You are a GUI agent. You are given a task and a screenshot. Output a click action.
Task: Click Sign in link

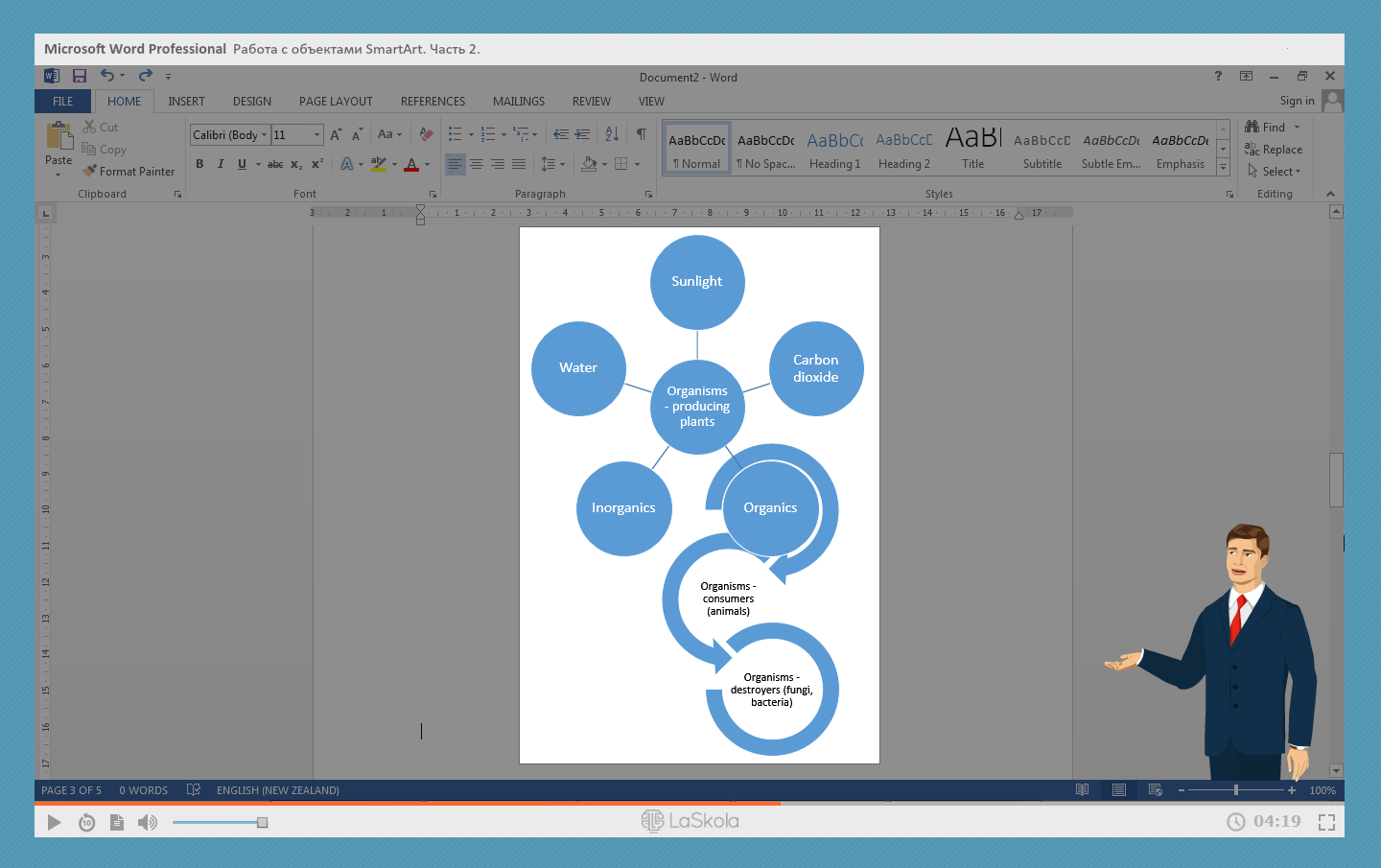(1297, 101)
